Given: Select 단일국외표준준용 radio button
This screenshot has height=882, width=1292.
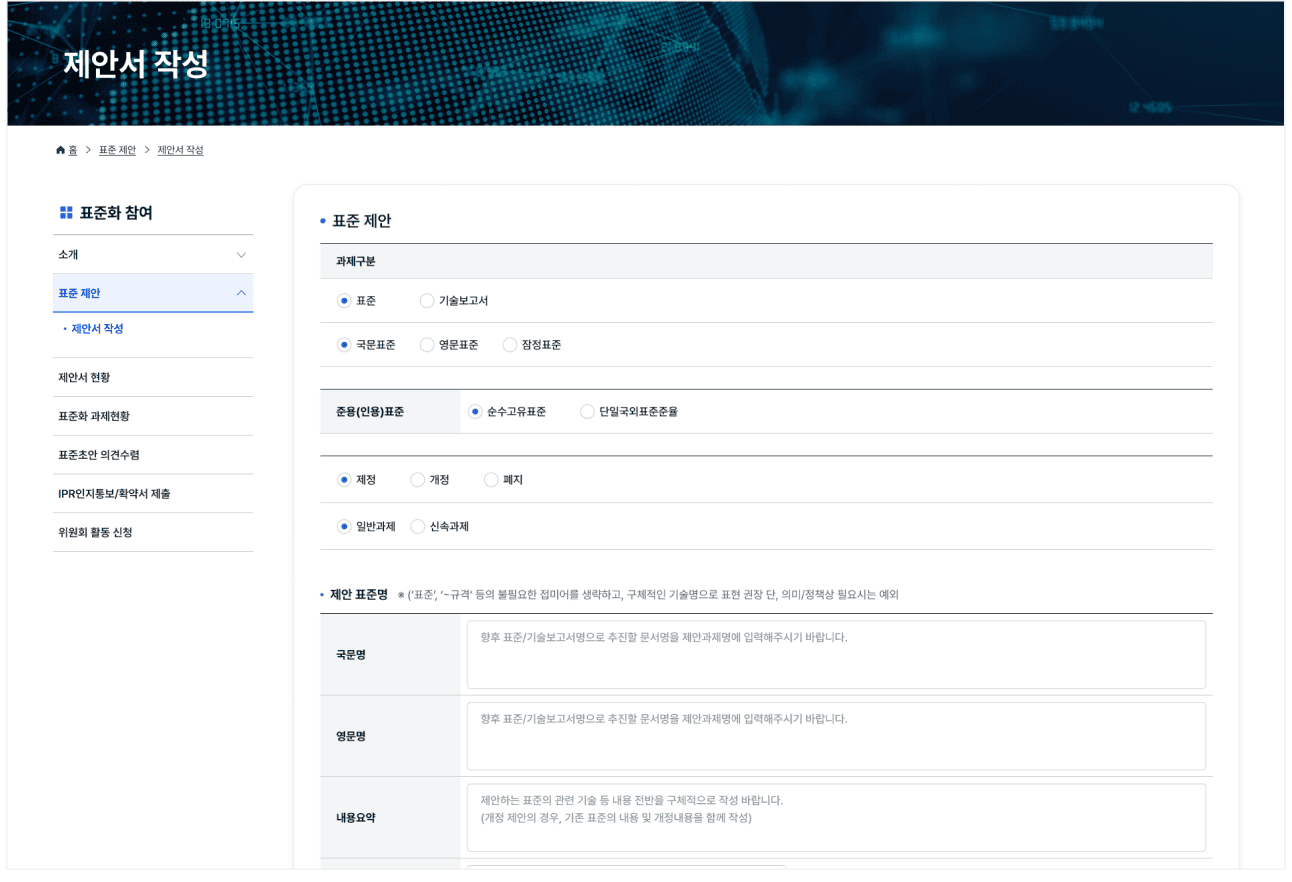Looking at the screenshot, I should coord(587,412).
